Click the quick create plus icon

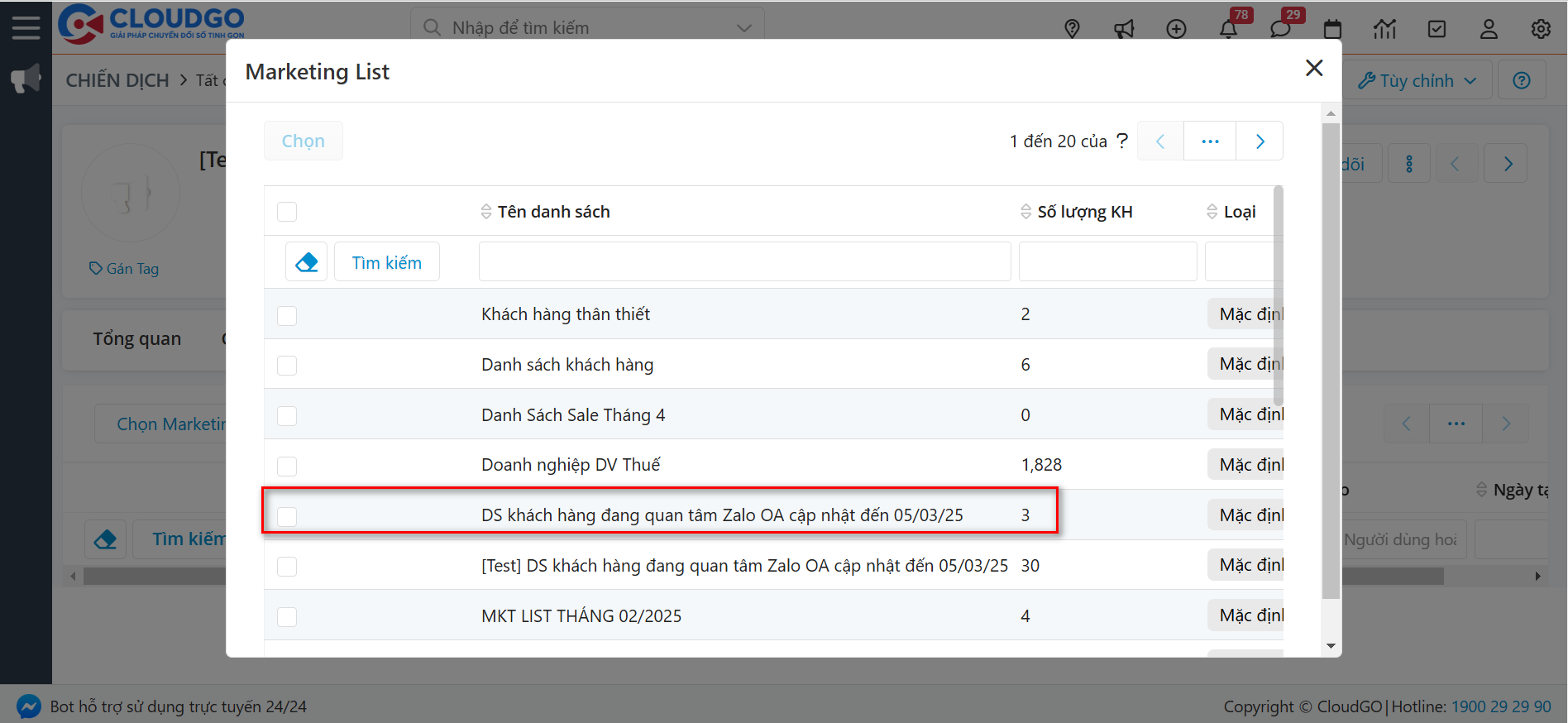pyautogui.click(x=1176, y=29)
